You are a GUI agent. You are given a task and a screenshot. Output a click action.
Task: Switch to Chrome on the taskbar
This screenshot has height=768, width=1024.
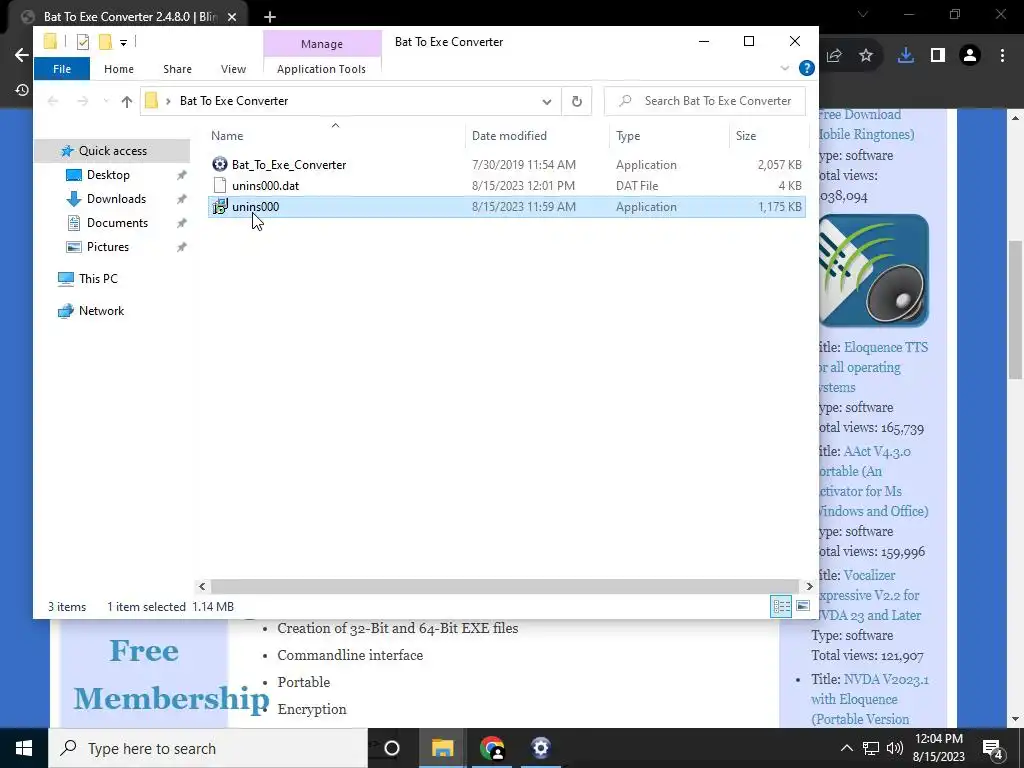(492, 748)
